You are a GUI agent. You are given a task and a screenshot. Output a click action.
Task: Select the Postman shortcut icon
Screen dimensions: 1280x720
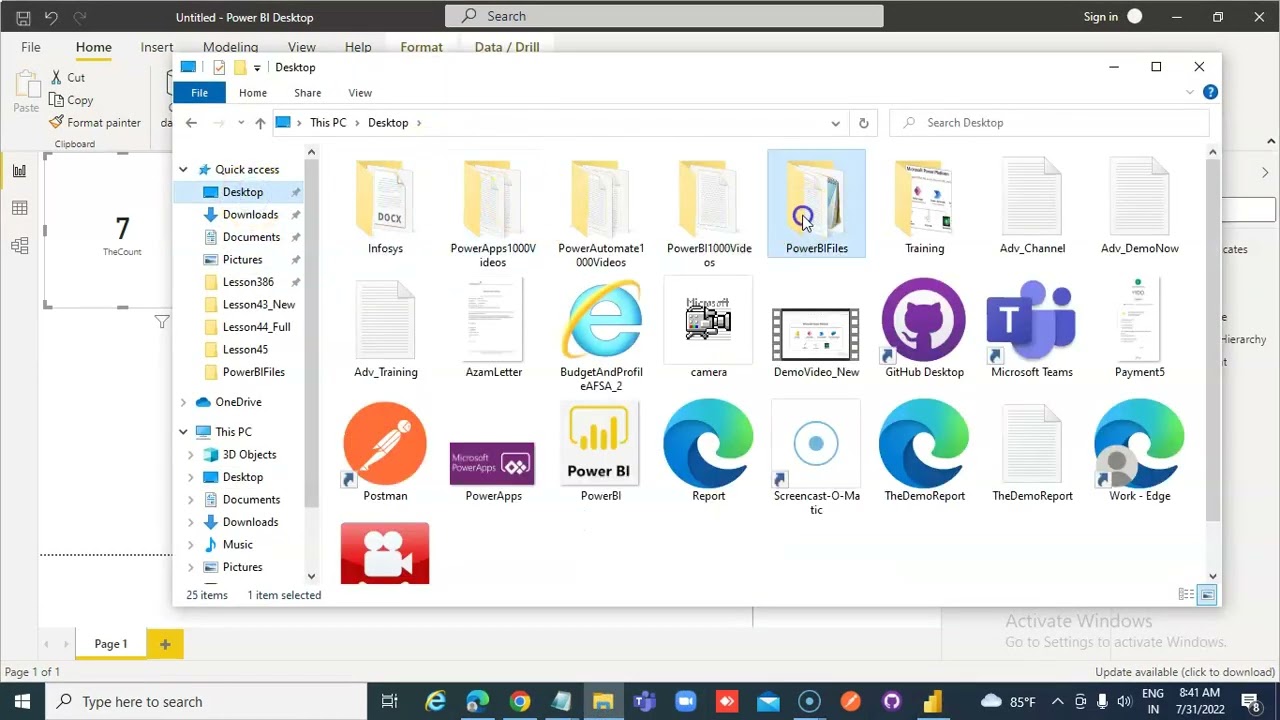point(385,444)
